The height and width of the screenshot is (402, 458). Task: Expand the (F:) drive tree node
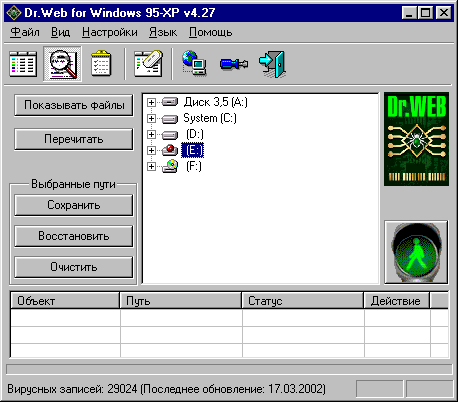tap(151, 166)
